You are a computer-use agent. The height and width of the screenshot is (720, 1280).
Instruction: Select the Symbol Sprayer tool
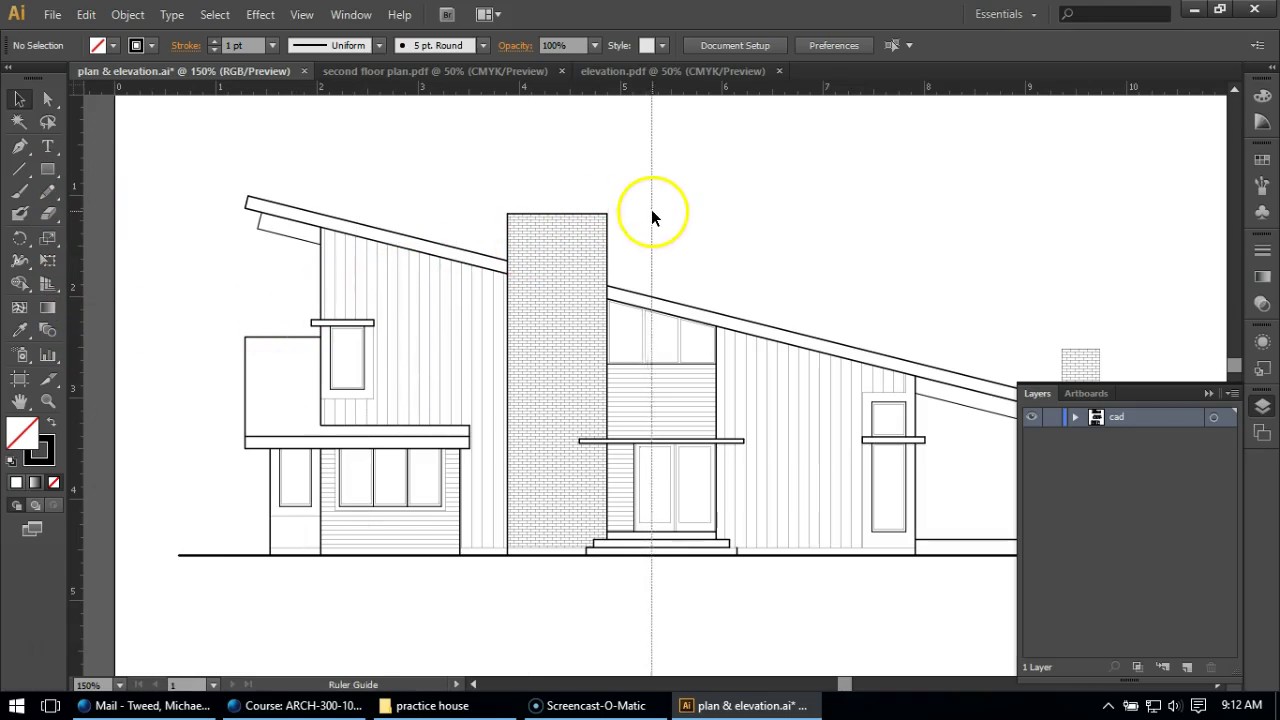pyautogui.click(x=19, y=355)
